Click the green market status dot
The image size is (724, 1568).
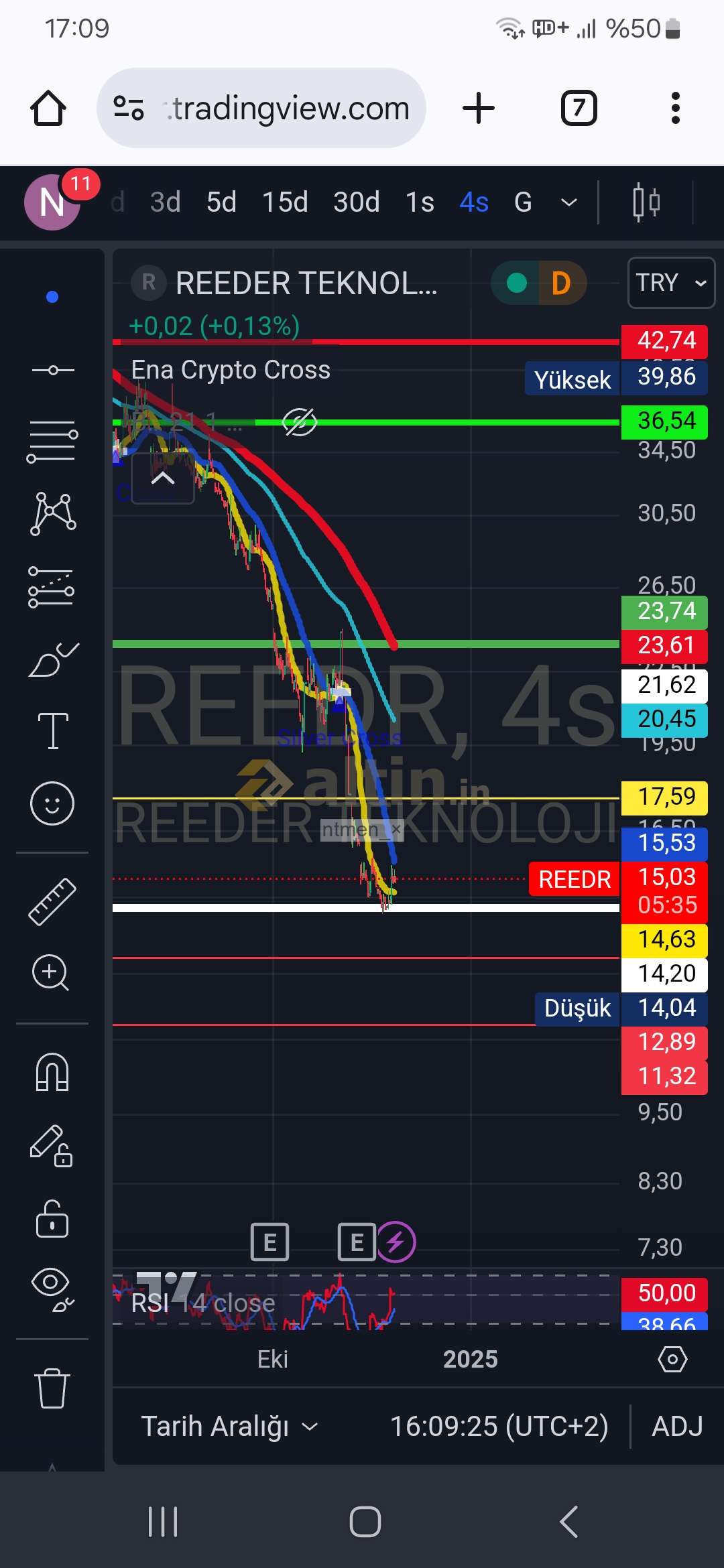pyautogui.click(x=516, y=283)
